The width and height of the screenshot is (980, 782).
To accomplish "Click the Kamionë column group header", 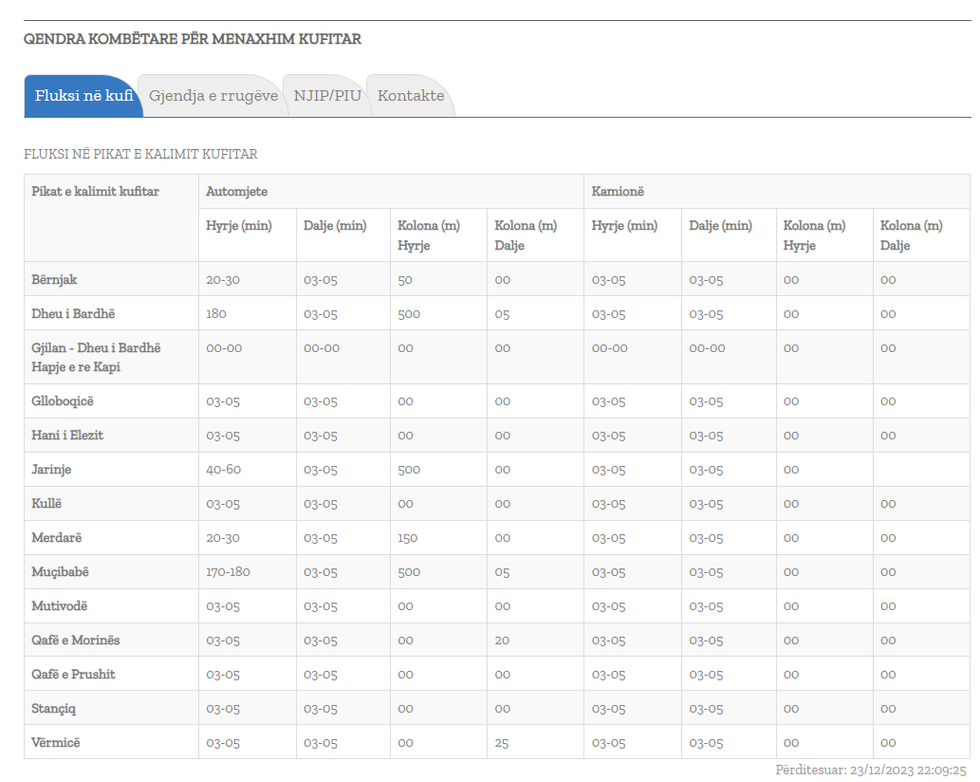I will pos(617,191).
